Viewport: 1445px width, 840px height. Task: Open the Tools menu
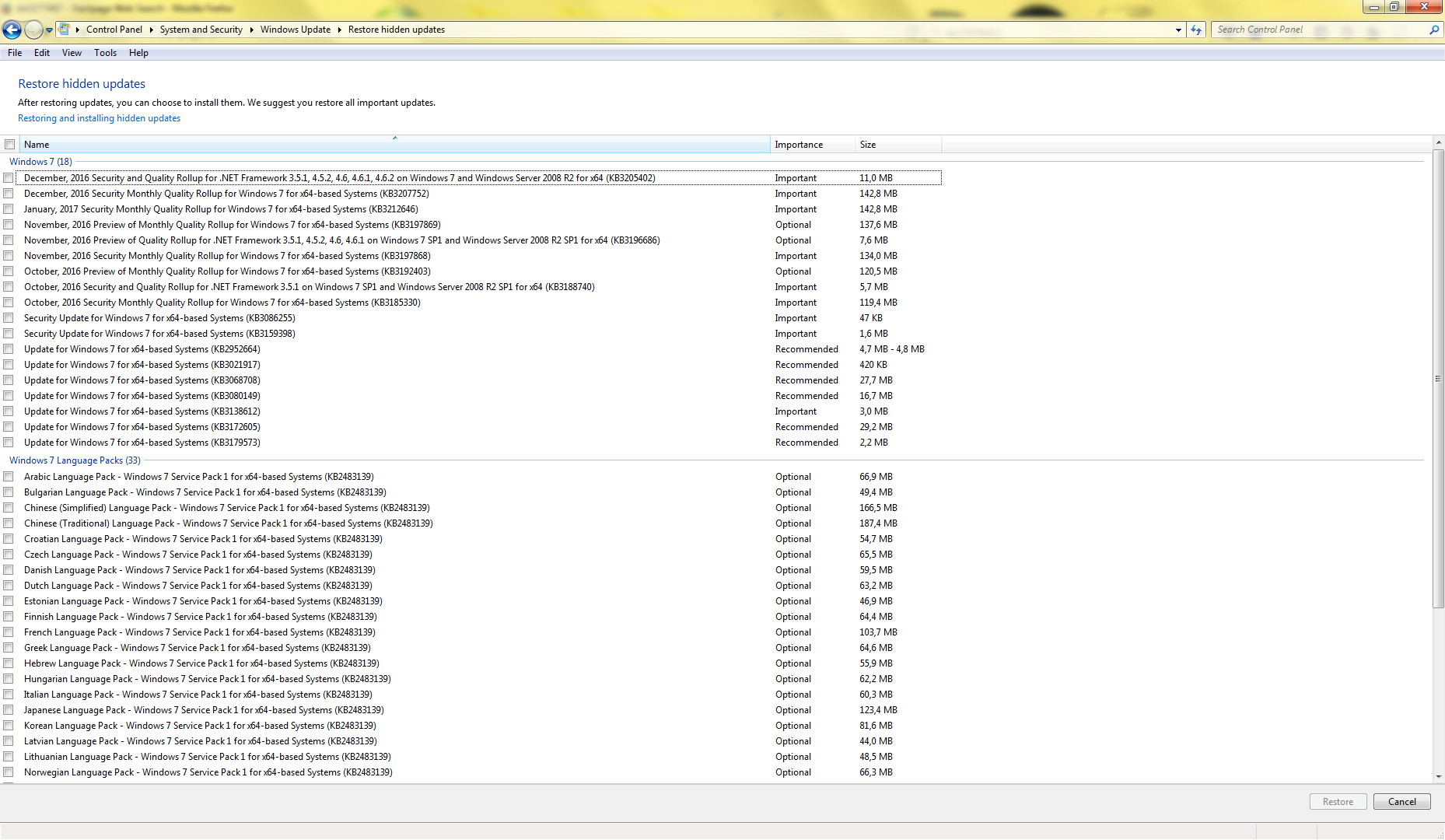pyautogui.click(x=105, y=53)
